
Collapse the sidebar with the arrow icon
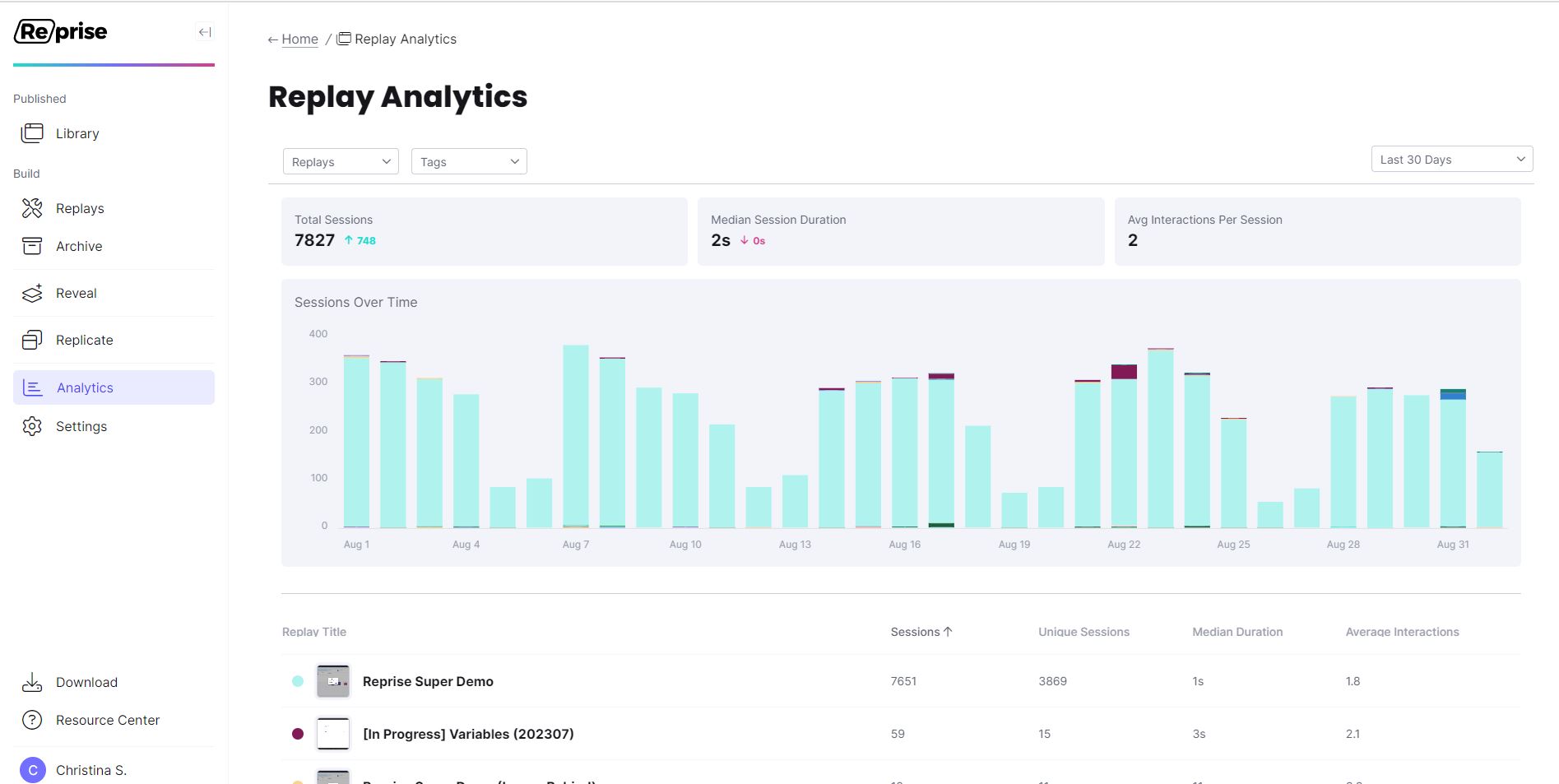click(x=205, y=32)
